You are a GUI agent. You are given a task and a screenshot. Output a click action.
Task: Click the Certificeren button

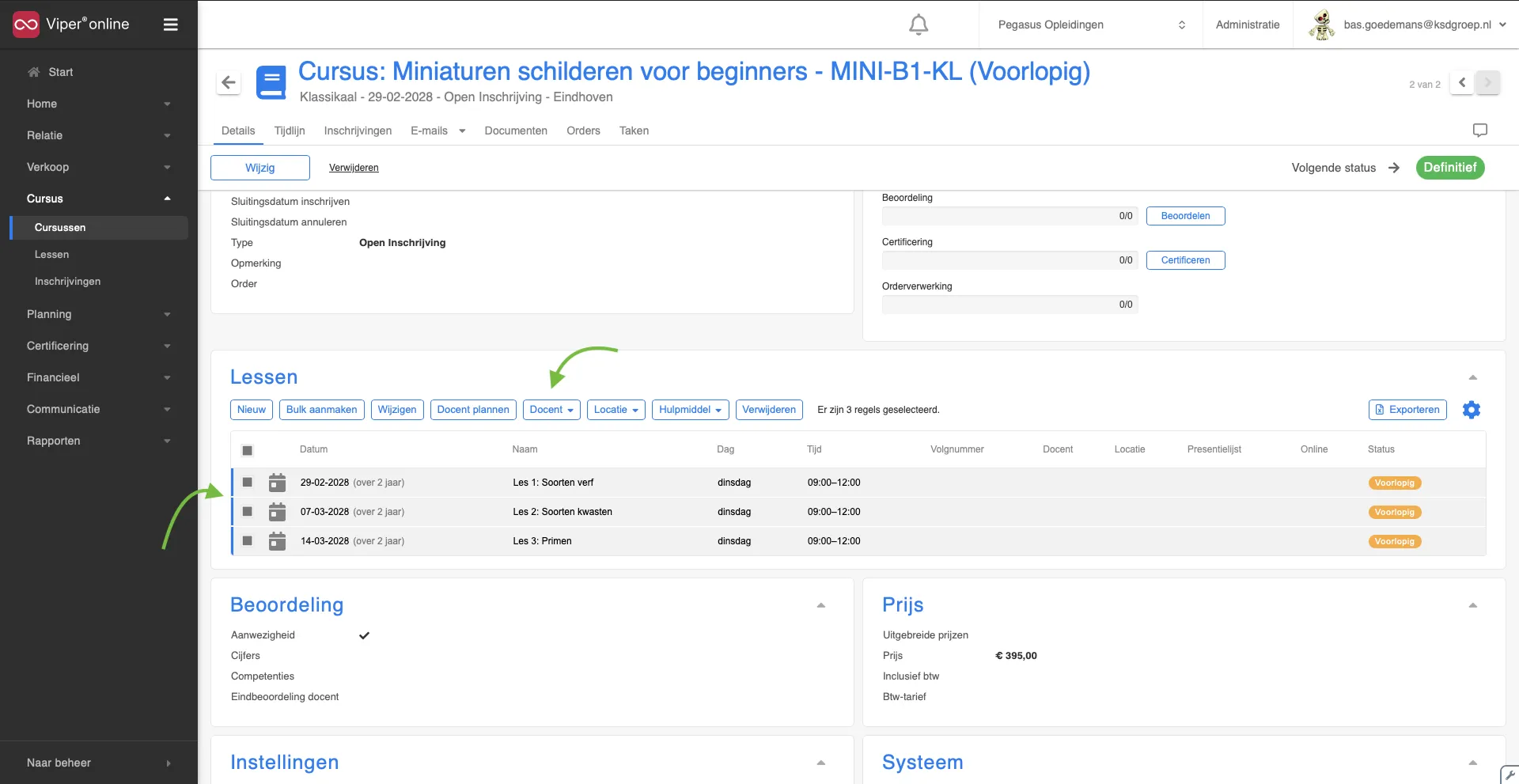coord(1185,260)
